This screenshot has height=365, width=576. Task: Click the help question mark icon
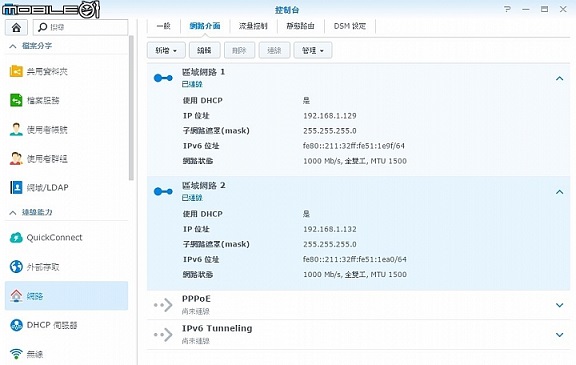pos(507,9)
